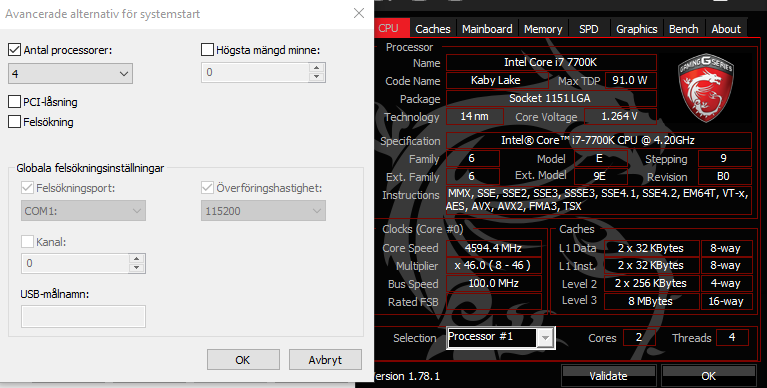This screenshot has height=388, width=767.
Task: Confirm with OK in the systemstart dialog
Action: click(x=243, y=360)
